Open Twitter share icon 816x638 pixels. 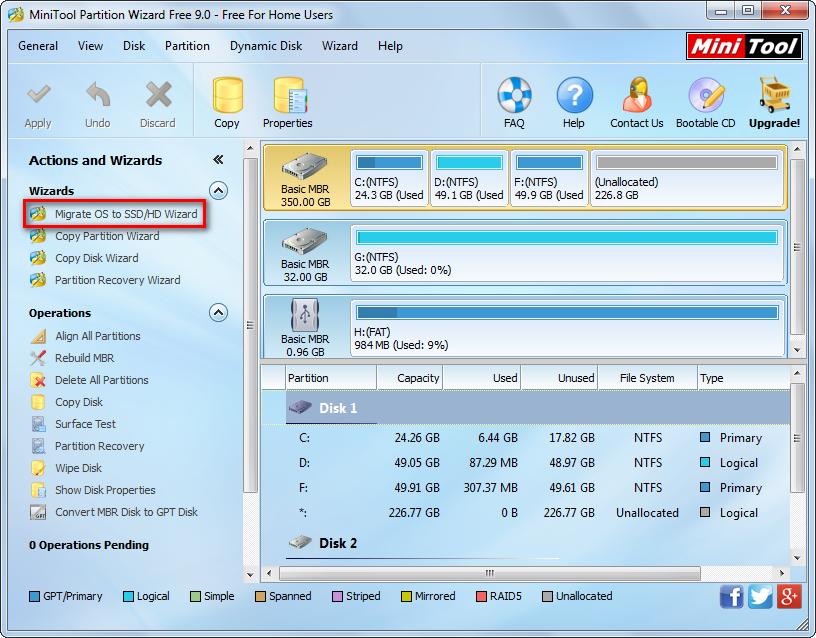click(x=760, y=596)
